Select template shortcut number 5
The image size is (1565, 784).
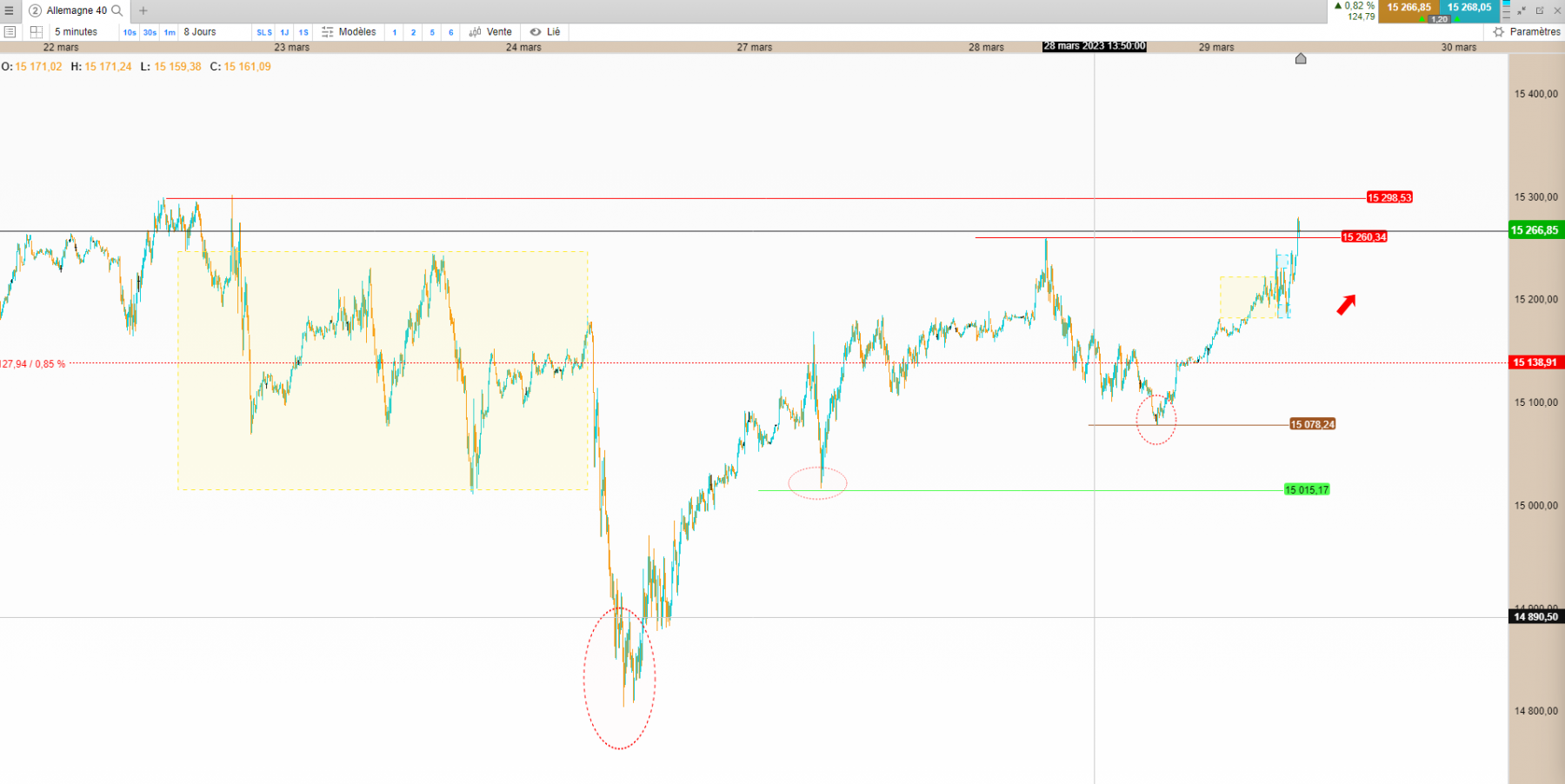point(432,32)
